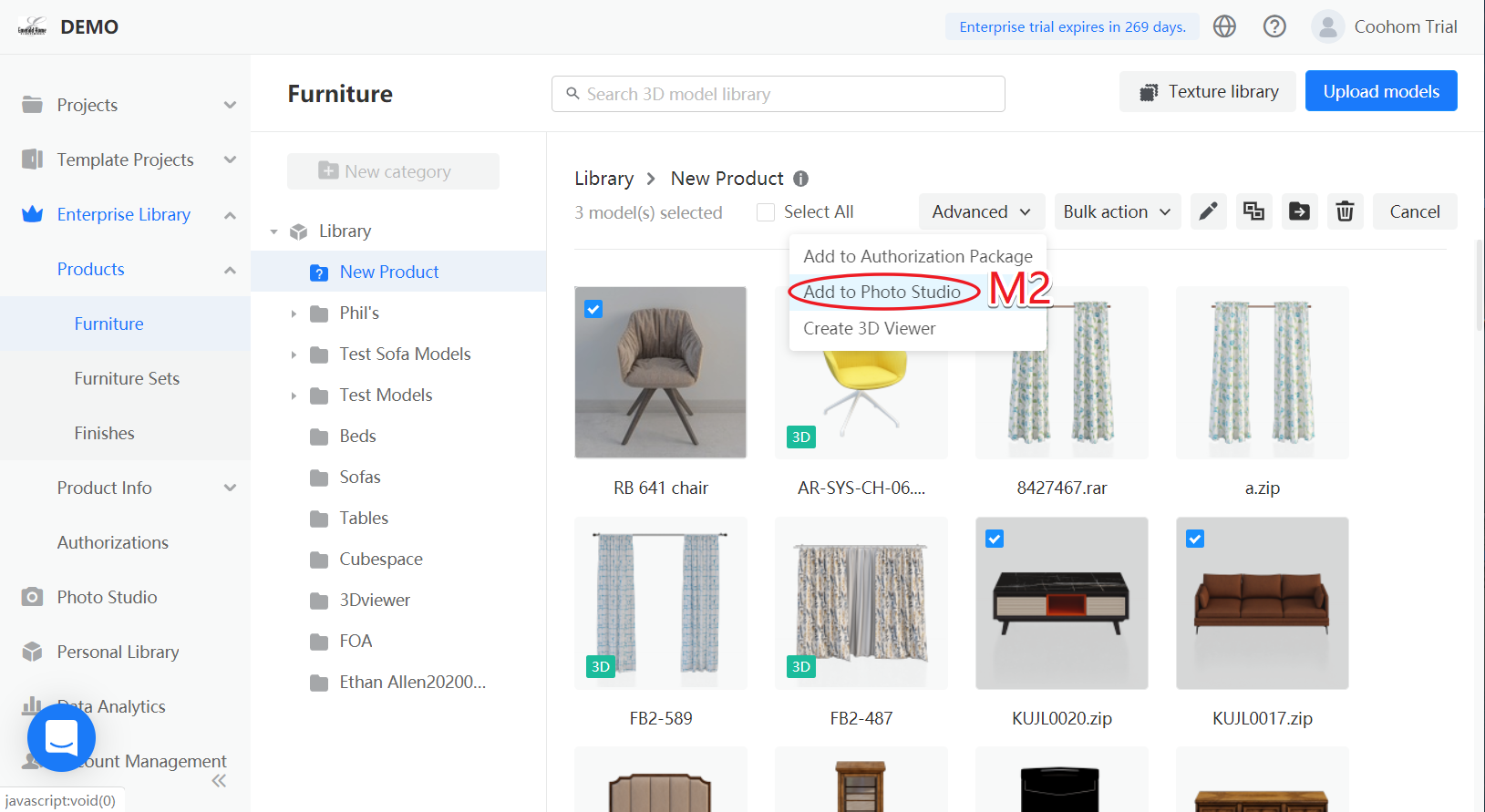Click the copy models icon
Image resolution: width=1485 pixels, height=812 pixels.
tap(1253, 211)
